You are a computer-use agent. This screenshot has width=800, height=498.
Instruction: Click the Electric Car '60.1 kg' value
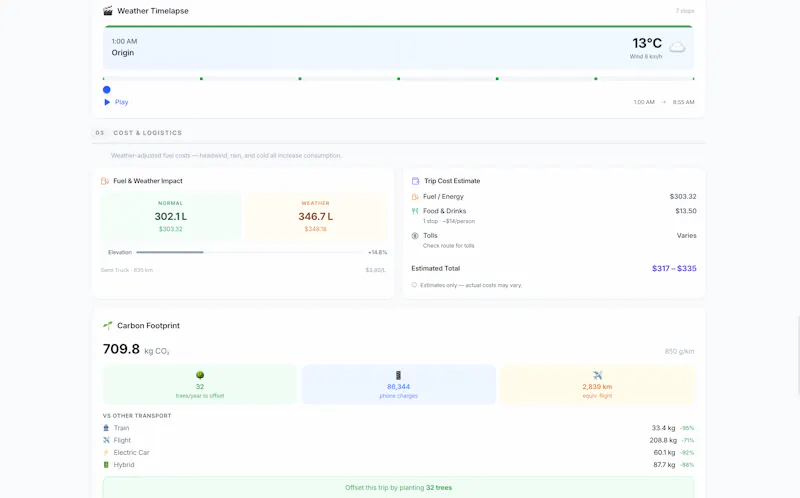[664, 452]
